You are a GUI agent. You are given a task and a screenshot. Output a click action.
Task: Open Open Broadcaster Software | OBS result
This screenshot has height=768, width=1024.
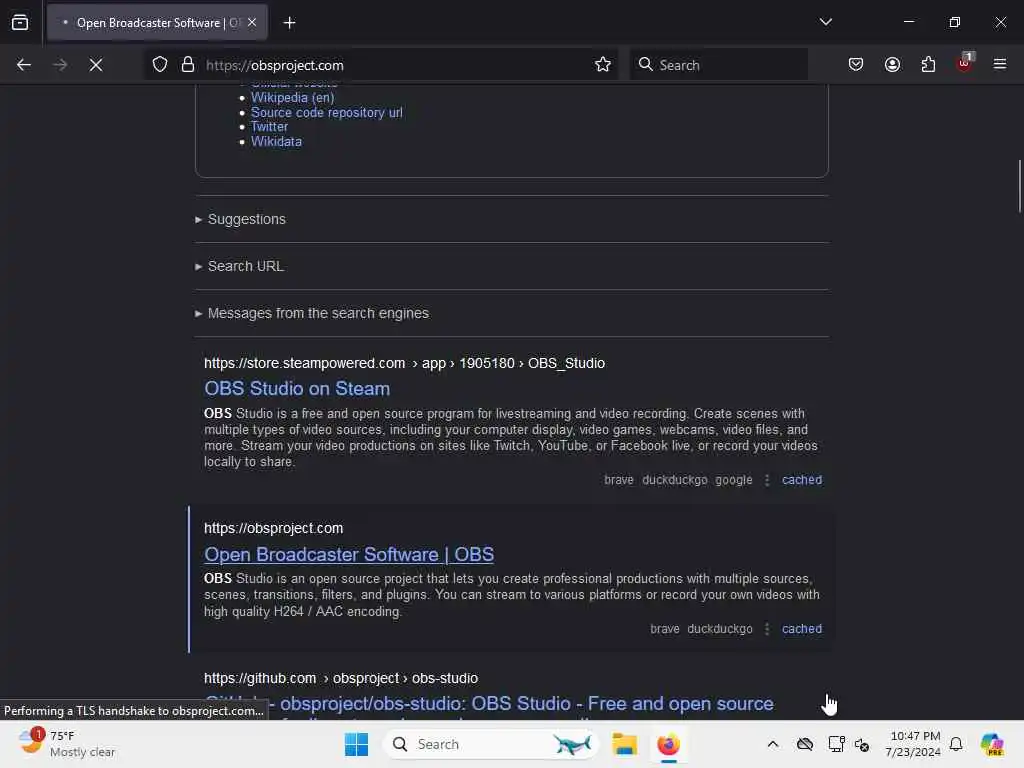coord(349,554)
